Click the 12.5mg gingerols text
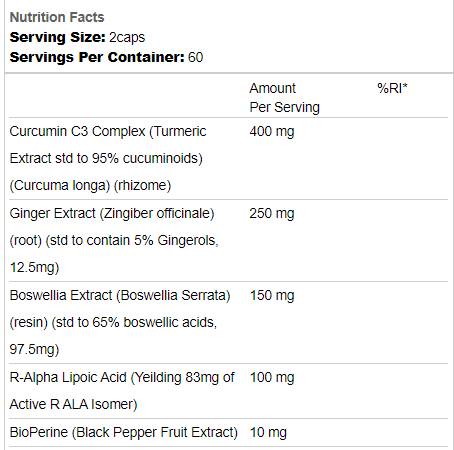The width and height of the screenshot is (454, 450). (x=34, y=267)
